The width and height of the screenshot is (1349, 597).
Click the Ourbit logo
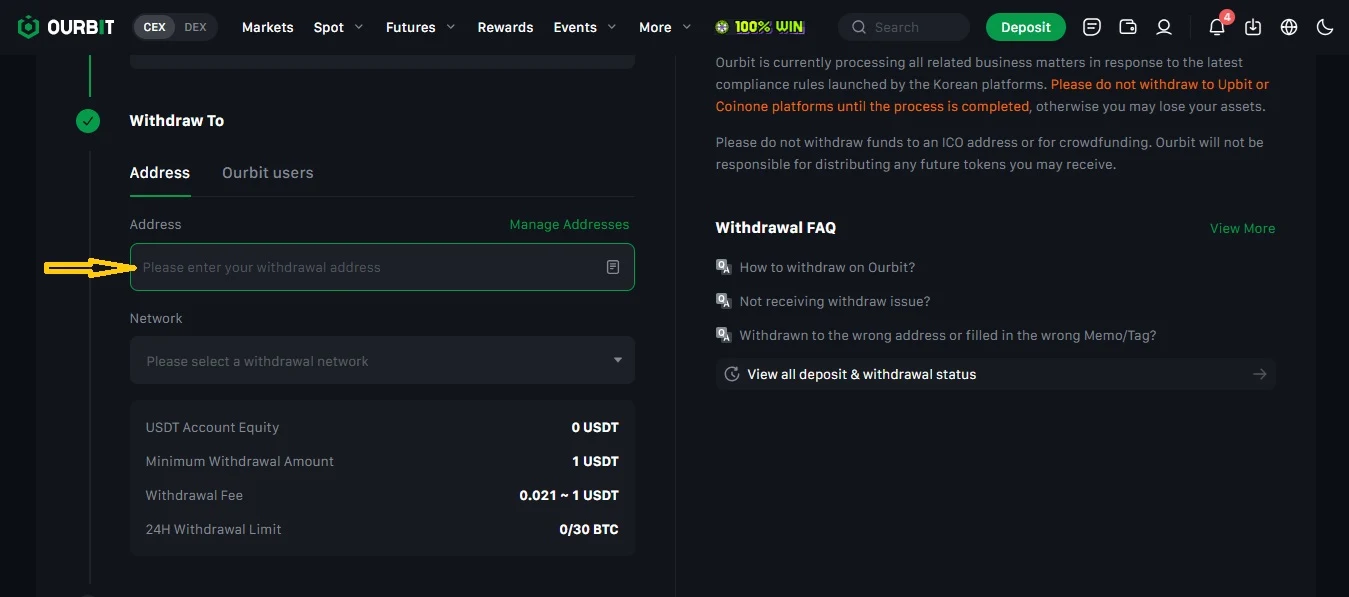click(x=66, y=27)
